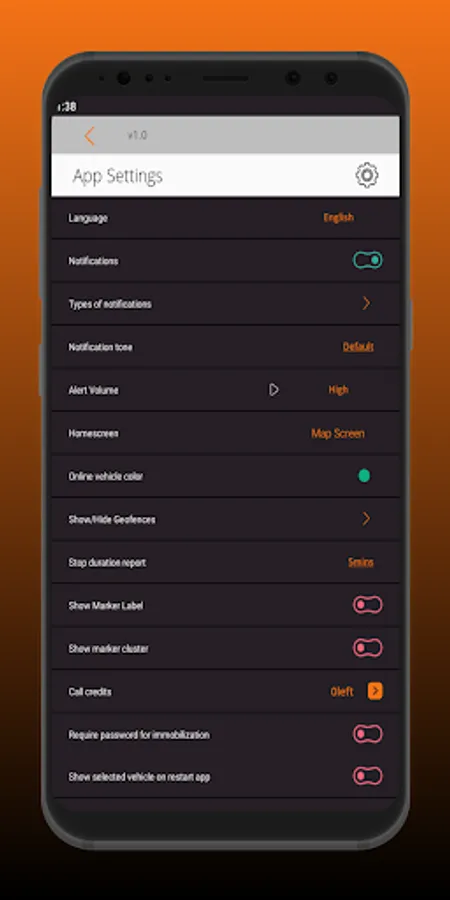Tap the App Settings title
Viewport: 450px width, 900px height.
[x=118, y=176]
